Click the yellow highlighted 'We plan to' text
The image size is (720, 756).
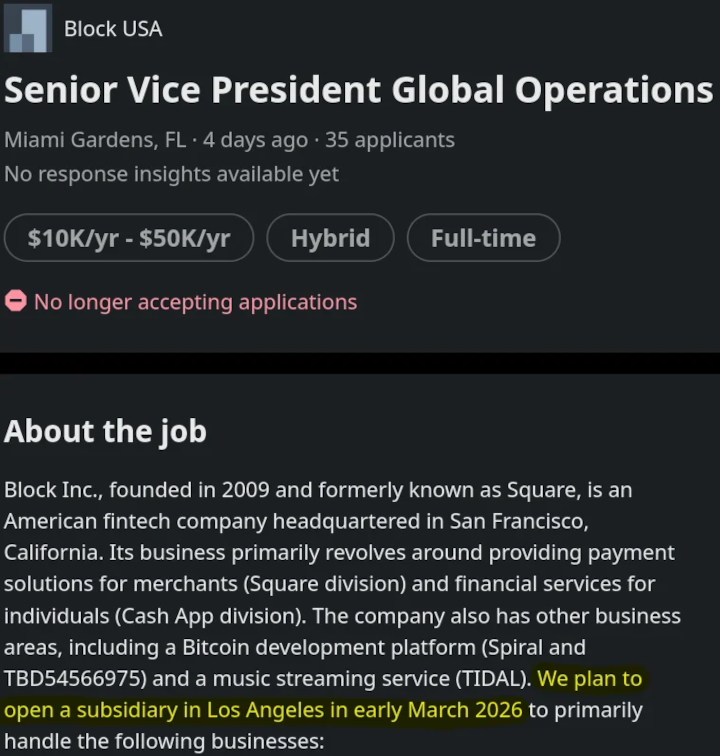point(590,679)
